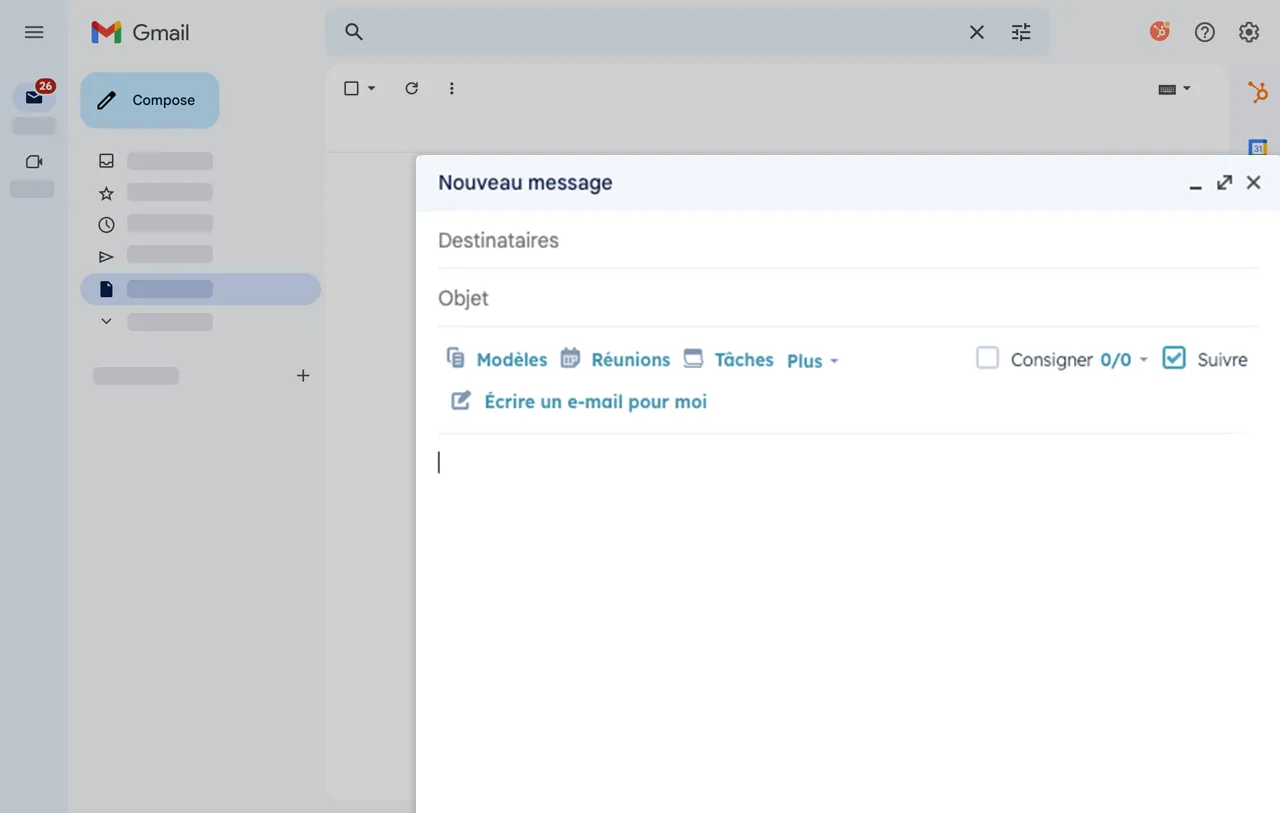Screen dimensions: 1280x813
Task: Open the Help question mark icon
Action: point(1205,32)
